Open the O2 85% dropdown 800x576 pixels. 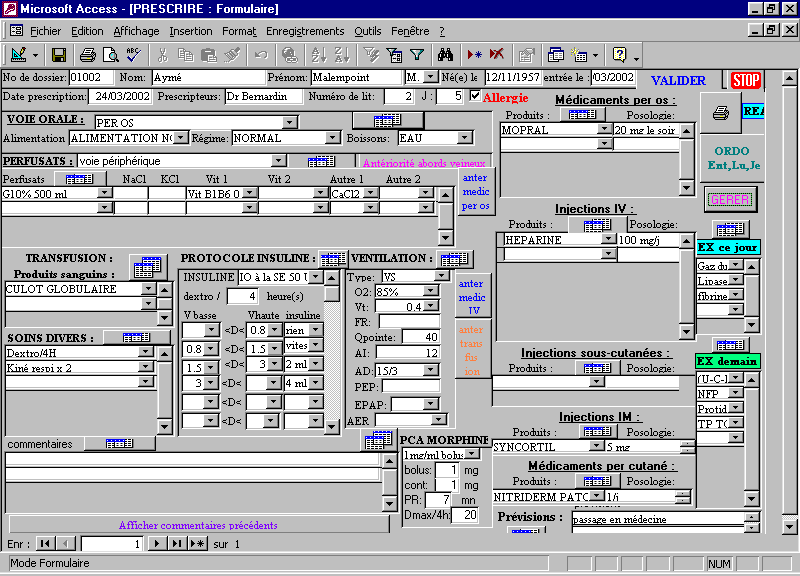coord(431,291)
